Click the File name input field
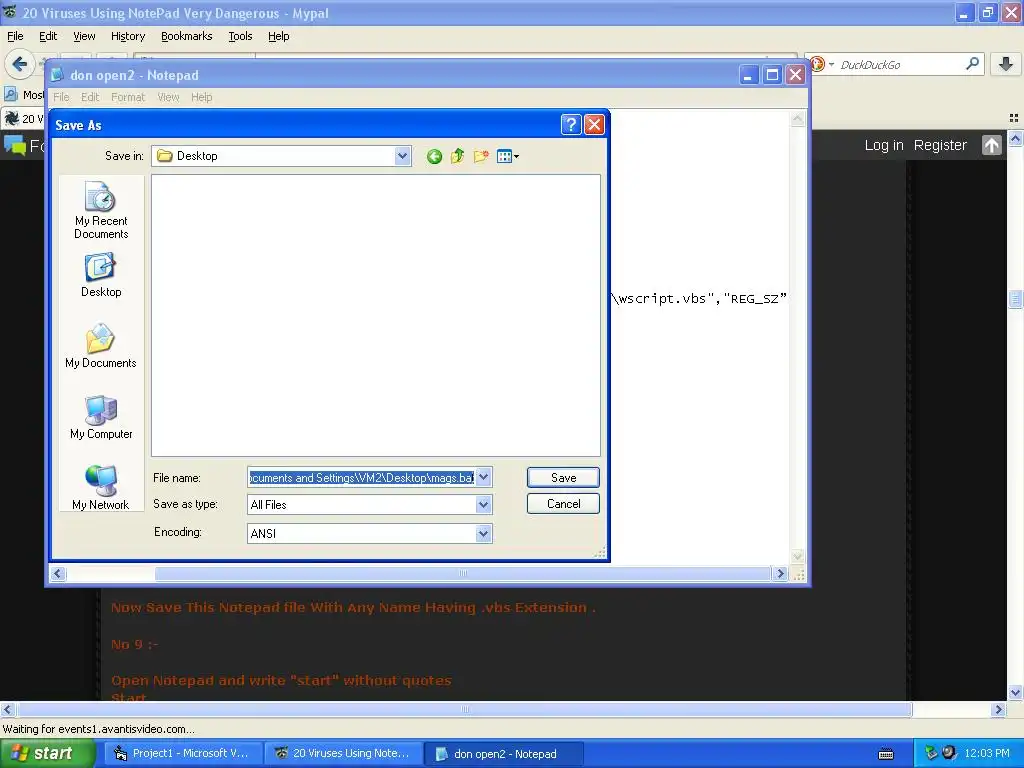This screenshot has height=768, width=1024. pos(361,477)
